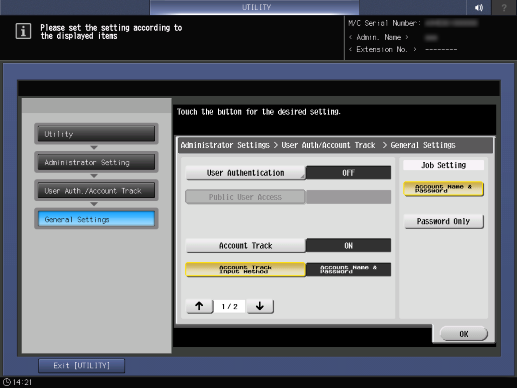This screenshot has width=517, height=388.
Task: Select the Password Only option
Action: (443, 221)
